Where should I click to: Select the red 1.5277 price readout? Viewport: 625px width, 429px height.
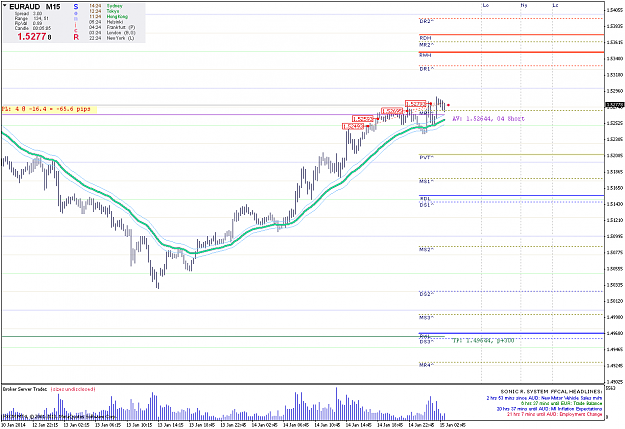click(x=34, y=37)
